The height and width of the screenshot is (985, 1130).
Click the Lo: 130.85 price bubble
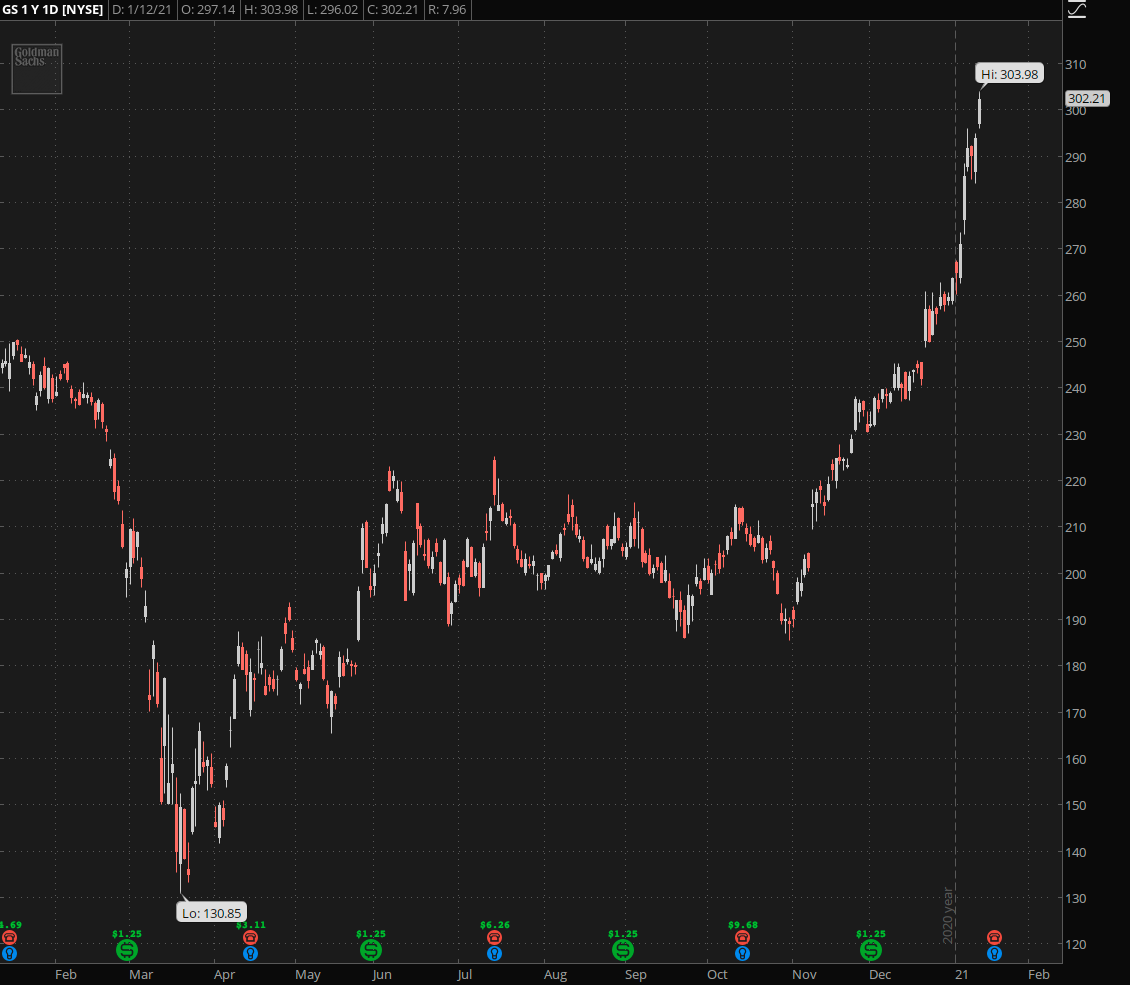(211, 912)
